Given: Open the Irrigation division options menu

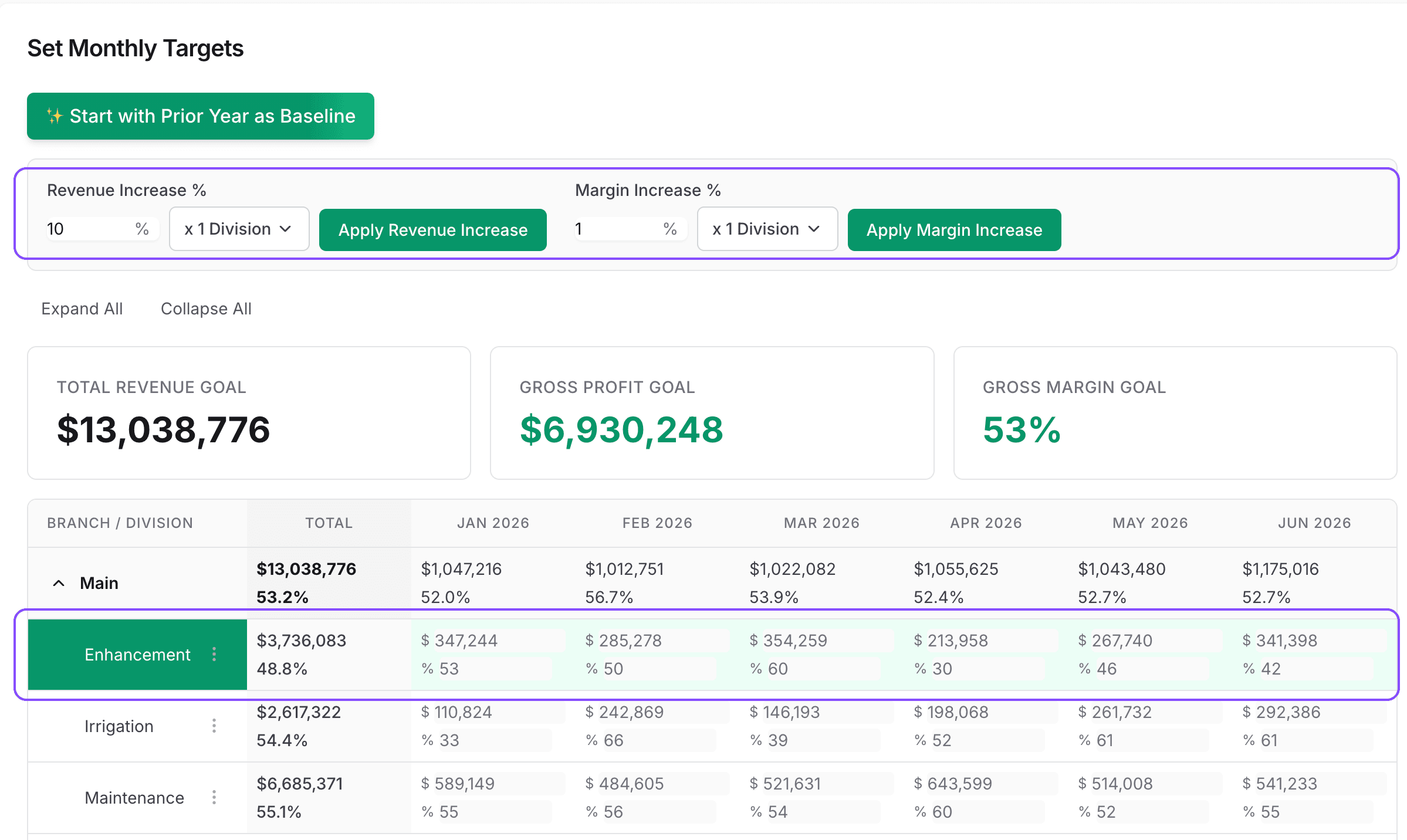Looking at the screenshot, I should 214,726.
